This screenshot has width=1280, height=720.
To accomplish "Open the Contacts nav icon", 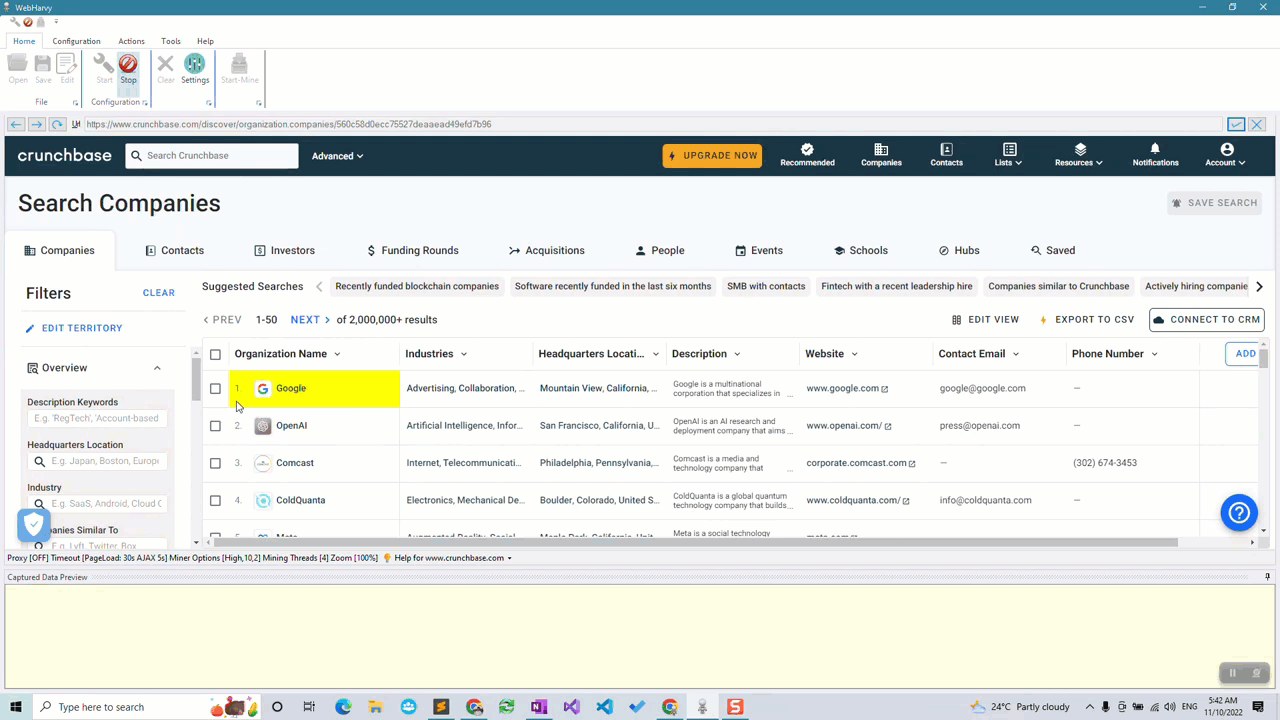I will [x=946, y=149].
